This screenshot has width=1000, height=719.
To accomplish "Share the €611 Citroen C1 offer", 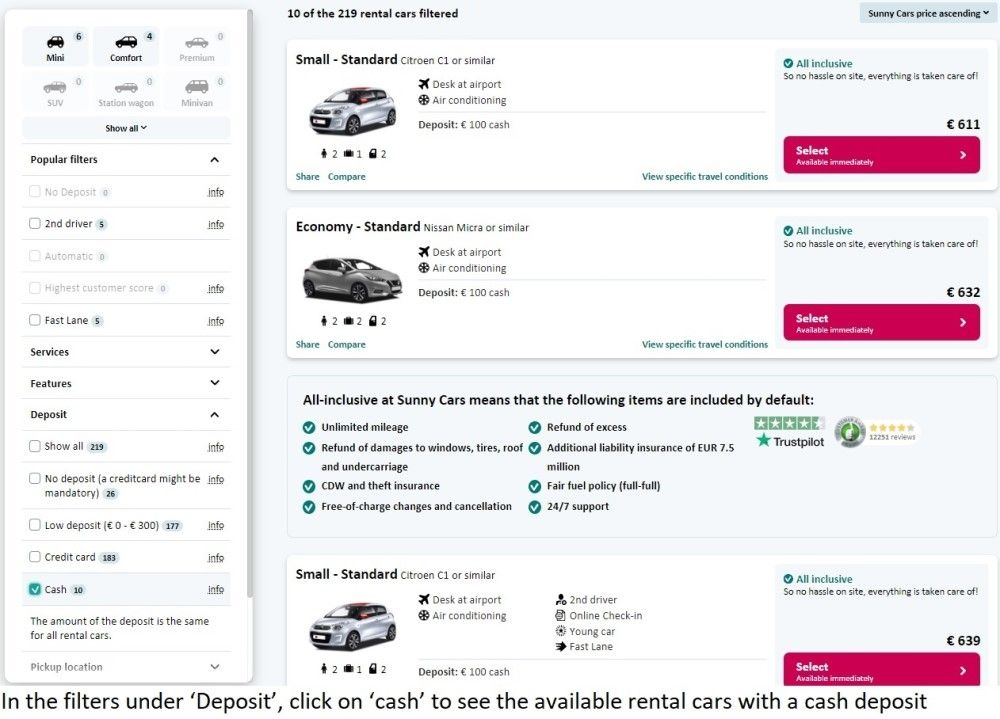I will pos(307,177).
